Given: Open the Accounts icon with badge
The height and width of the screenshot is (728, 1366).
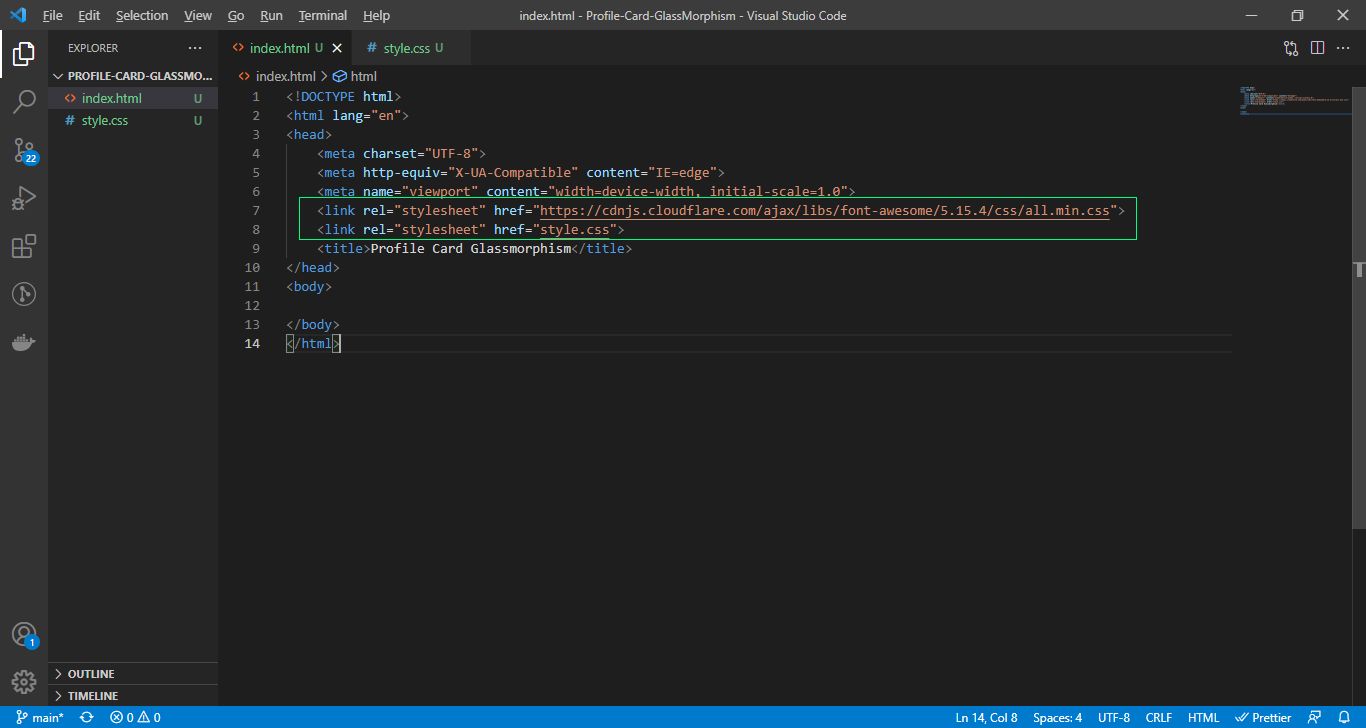Looking at the screenshot, I should (24, 635).
